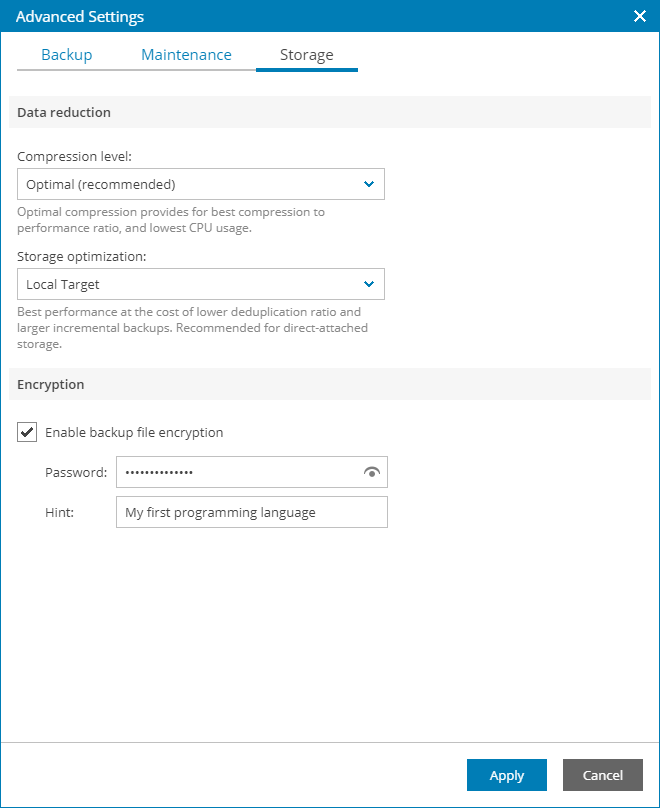
Task: Open the Maintenance tab
Action: [186, 55]
